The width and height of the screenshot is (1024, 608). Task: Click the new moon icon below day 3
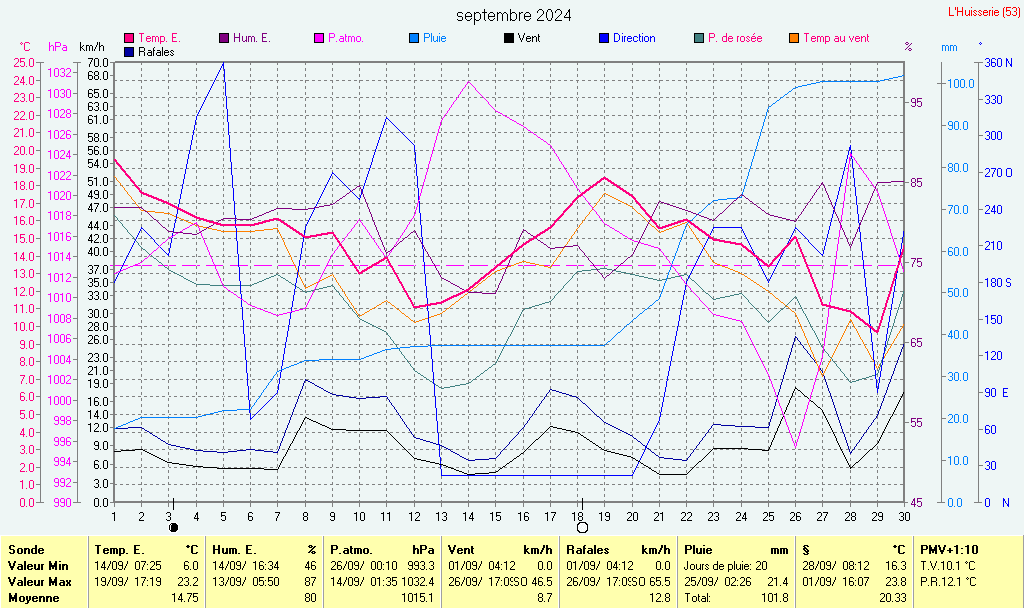coord(173,527)
